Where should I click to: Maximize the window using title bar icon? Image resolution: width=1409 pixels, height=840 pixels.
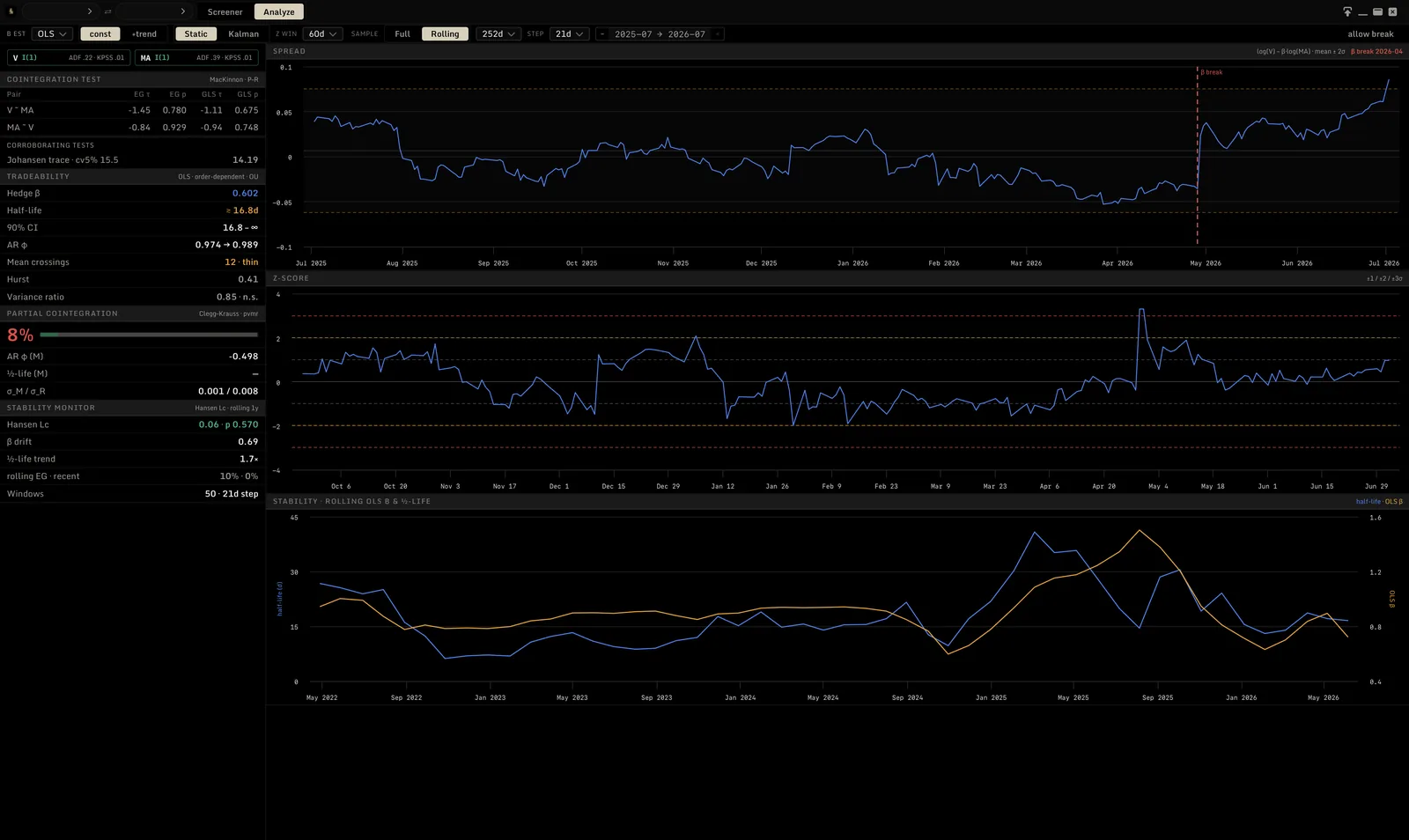(x=1377, y=11)
